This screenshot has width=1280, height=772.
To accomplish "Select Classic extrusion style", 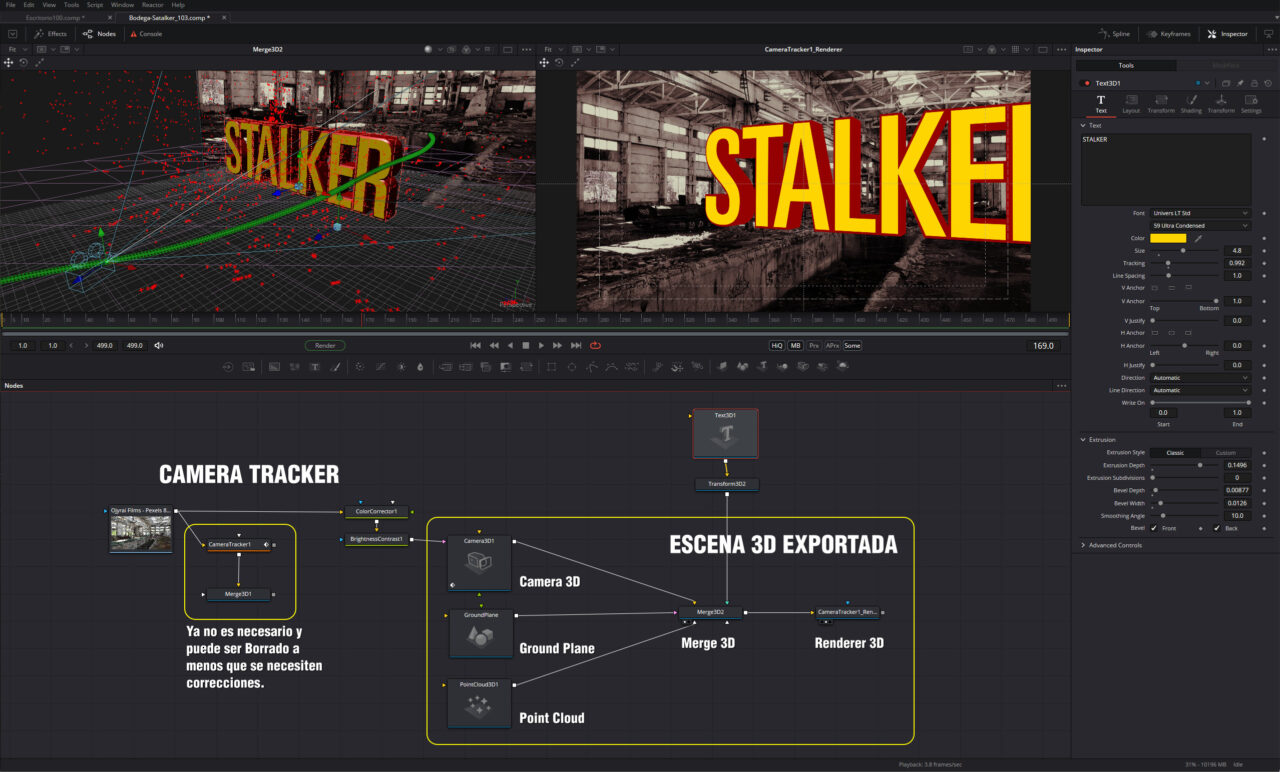I will click(1175, 453).
